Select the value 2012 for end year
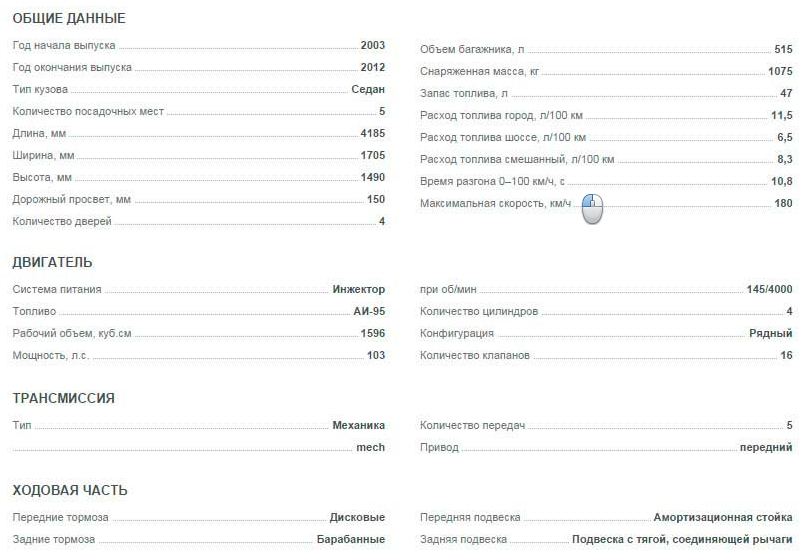This screenshot has width=799, height=552. pos(372,67)
